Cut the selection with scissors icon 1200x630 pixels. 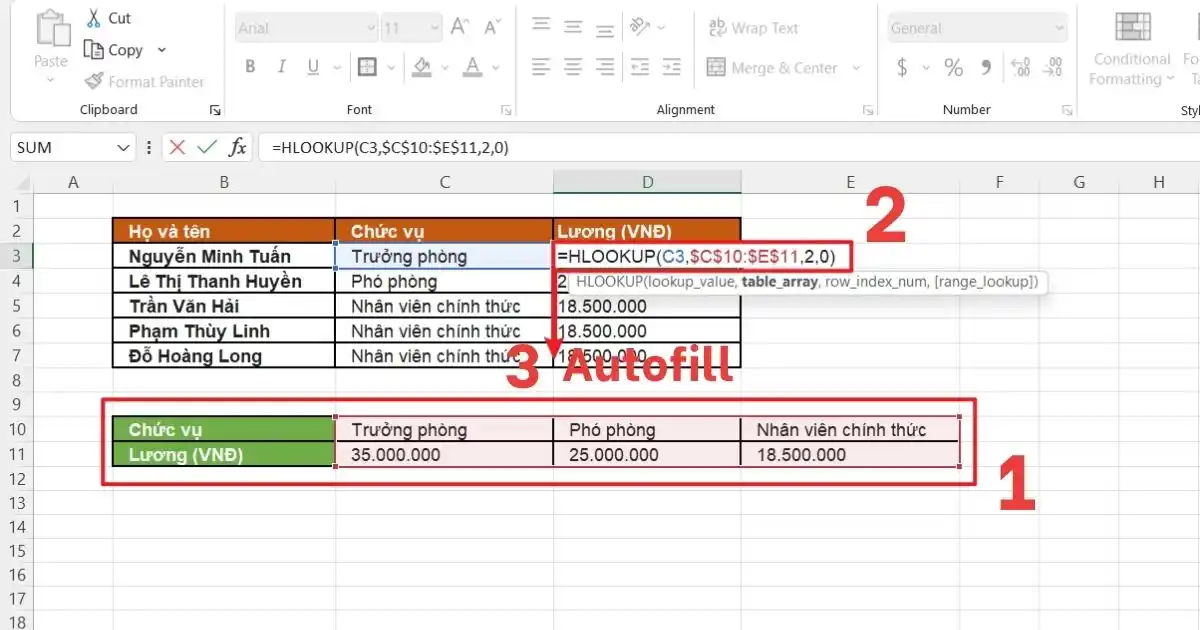[x=94, y=17]
